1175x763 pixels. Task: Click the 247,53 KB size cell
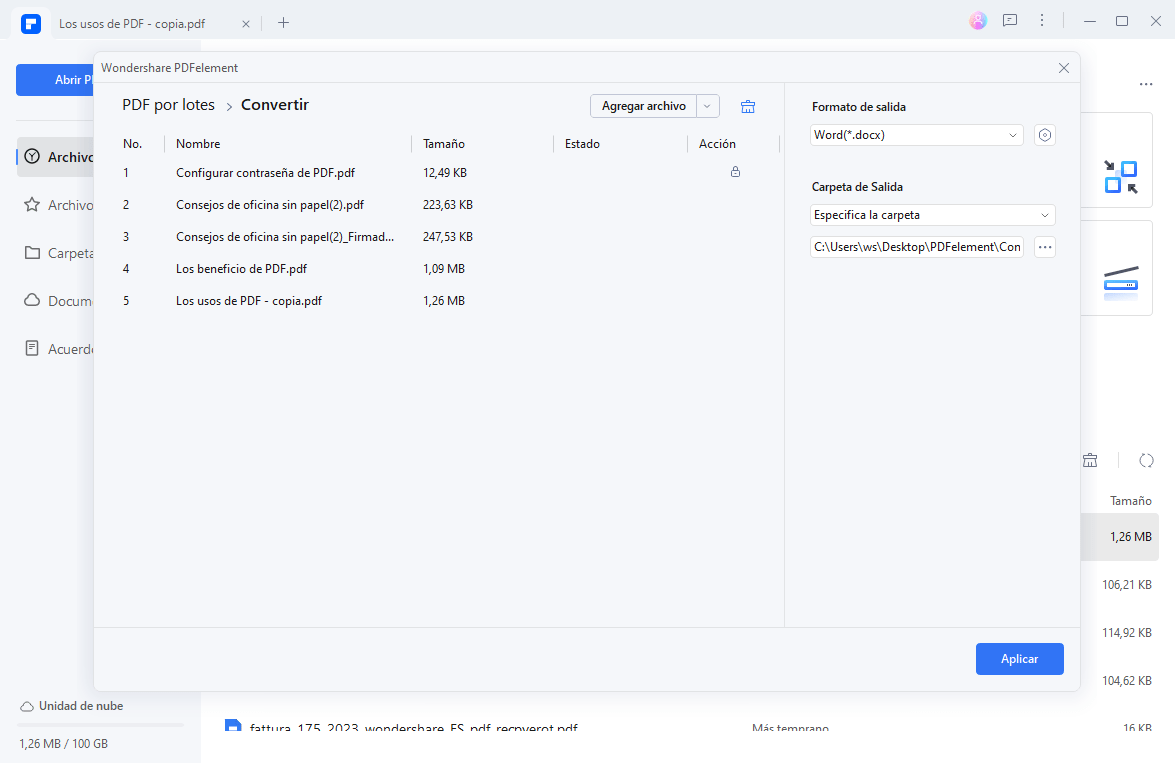tap(447, 237)
